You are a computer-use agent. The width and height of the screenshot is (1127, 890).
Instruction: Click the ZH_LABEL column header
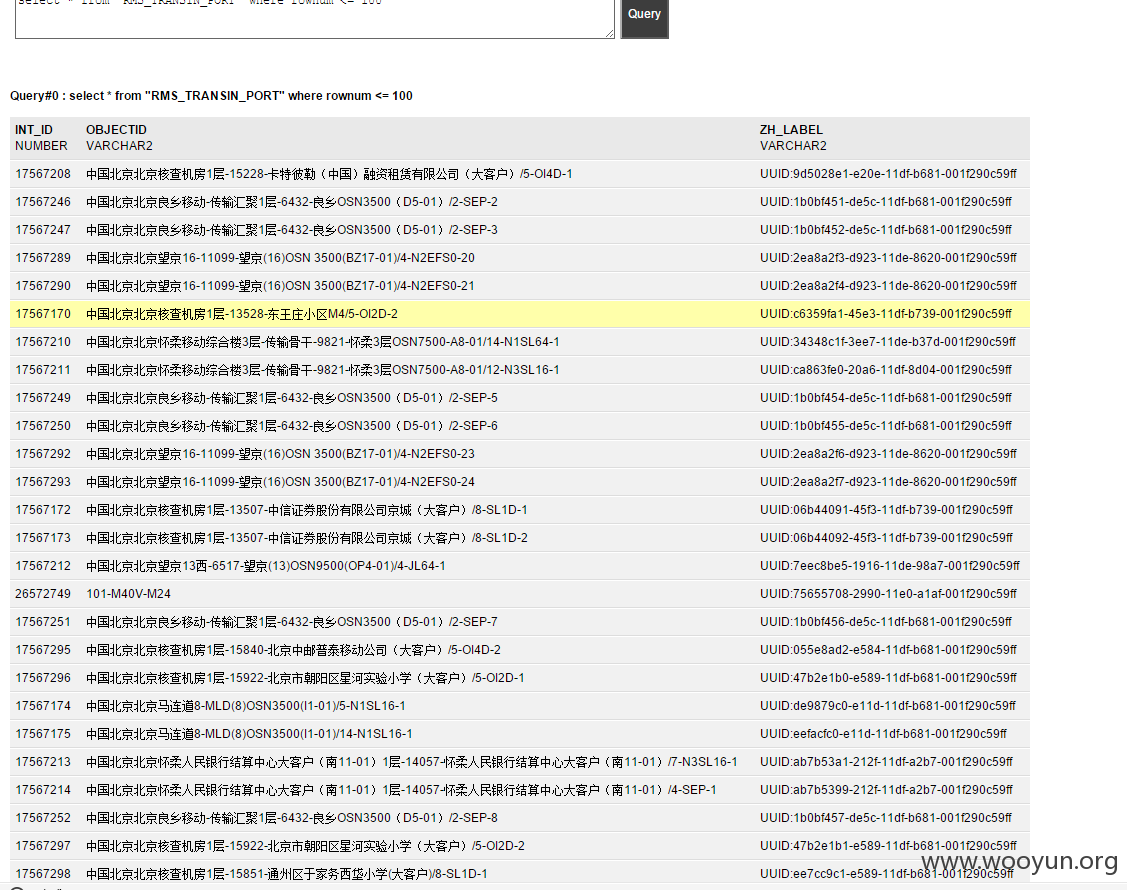coord(791,130)
